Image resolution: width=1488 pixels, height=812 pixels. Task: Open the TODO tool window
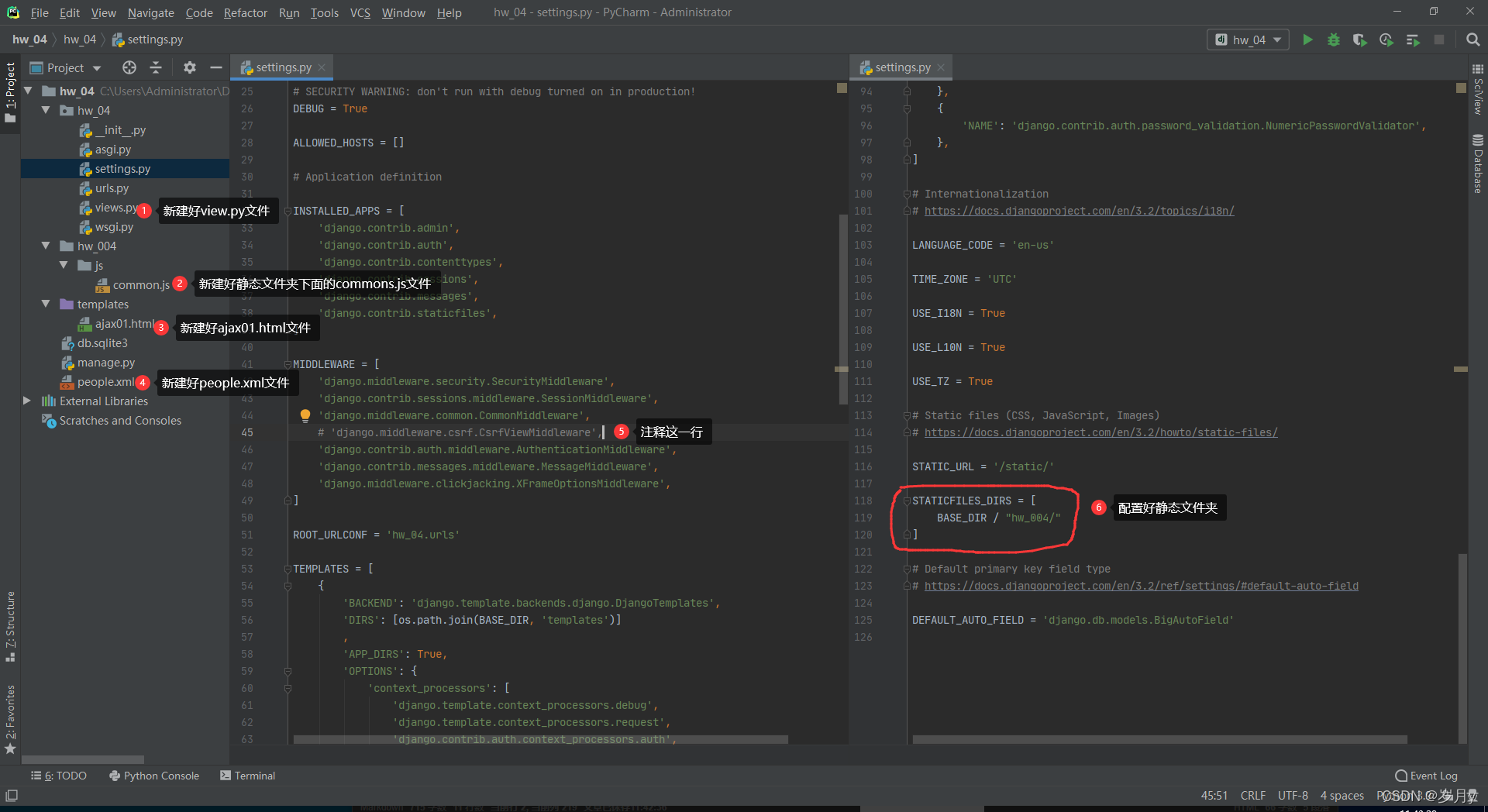(x=59, y=776)
